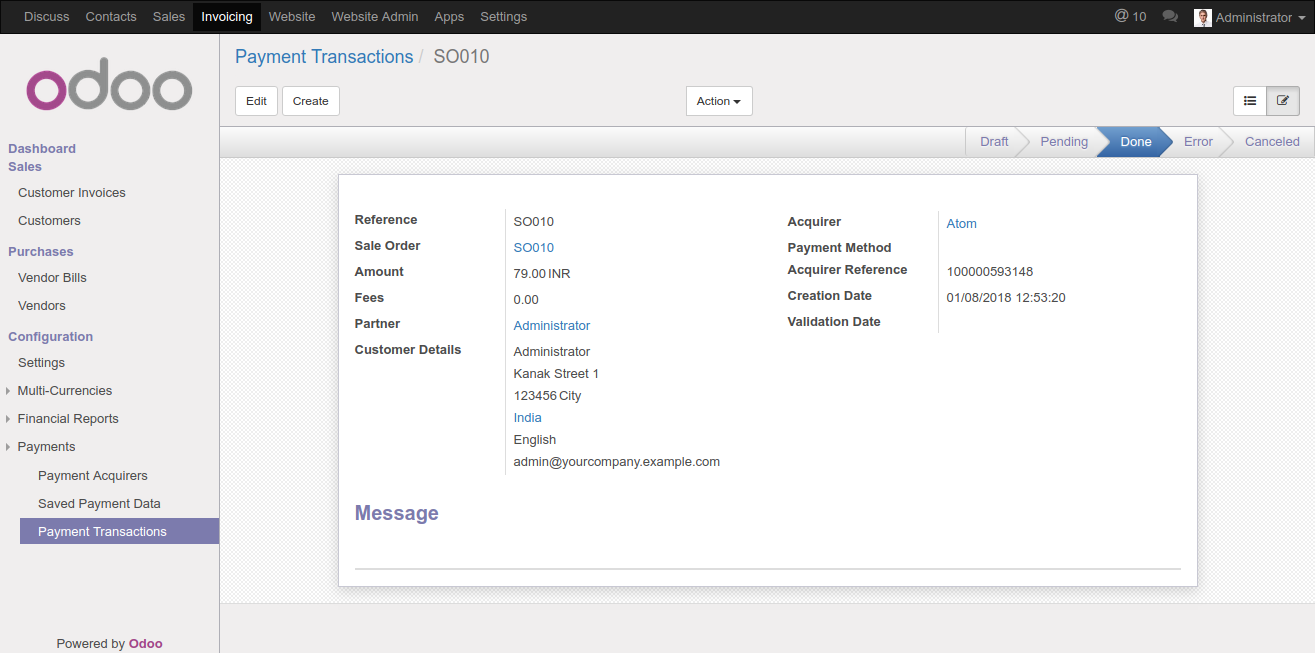Switch to list view icon

[x=1250, y=101]
